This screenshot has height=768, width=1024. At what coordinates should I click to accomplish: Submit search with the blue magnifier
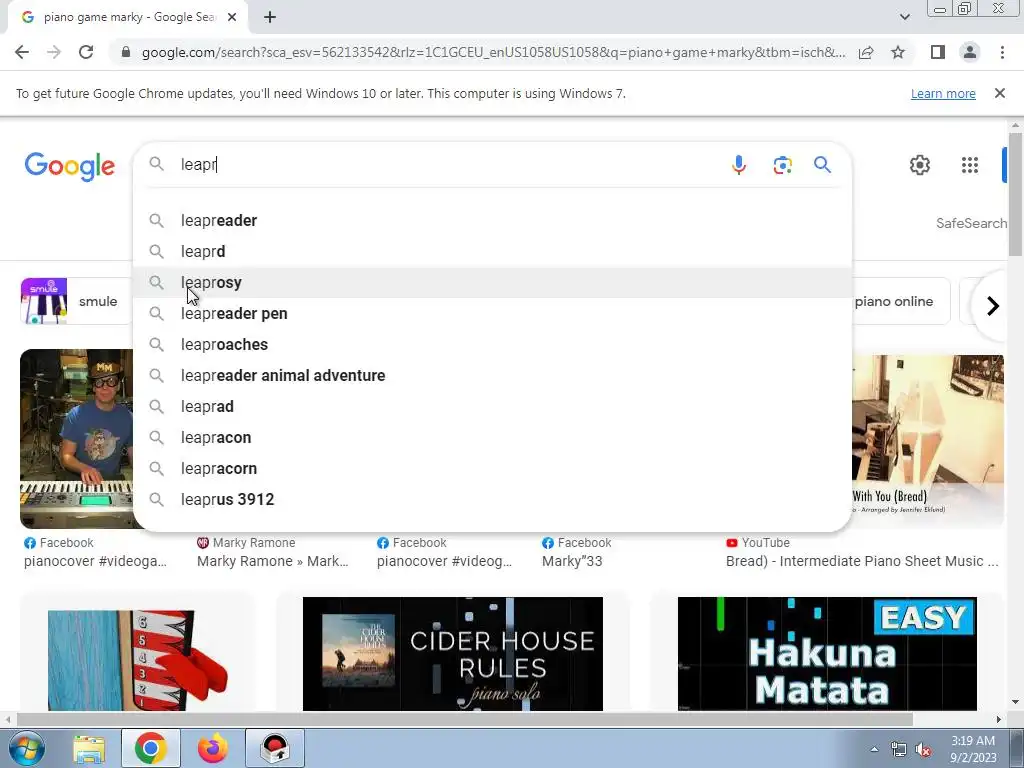tap(822, 165)
